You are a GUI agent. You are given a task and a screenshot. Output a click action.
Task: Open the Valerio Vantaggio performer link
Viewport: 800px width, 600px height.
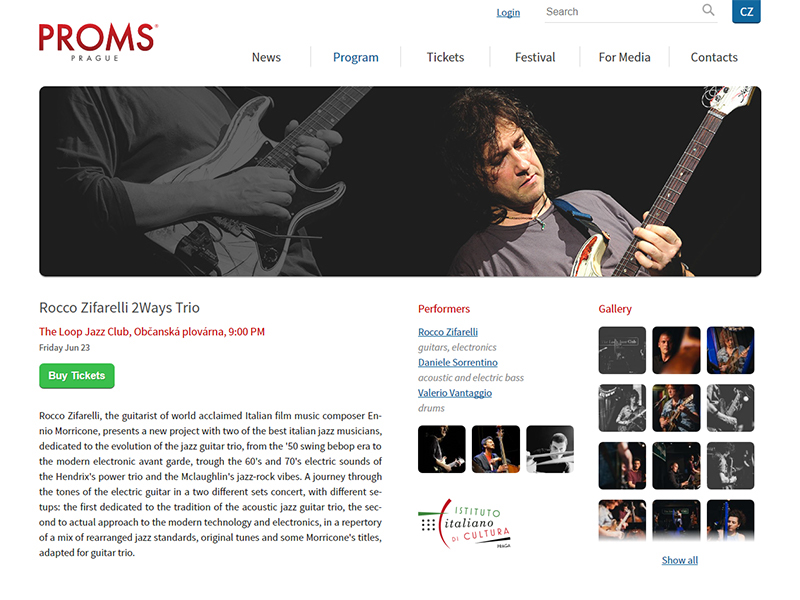[x=455, y=393]
